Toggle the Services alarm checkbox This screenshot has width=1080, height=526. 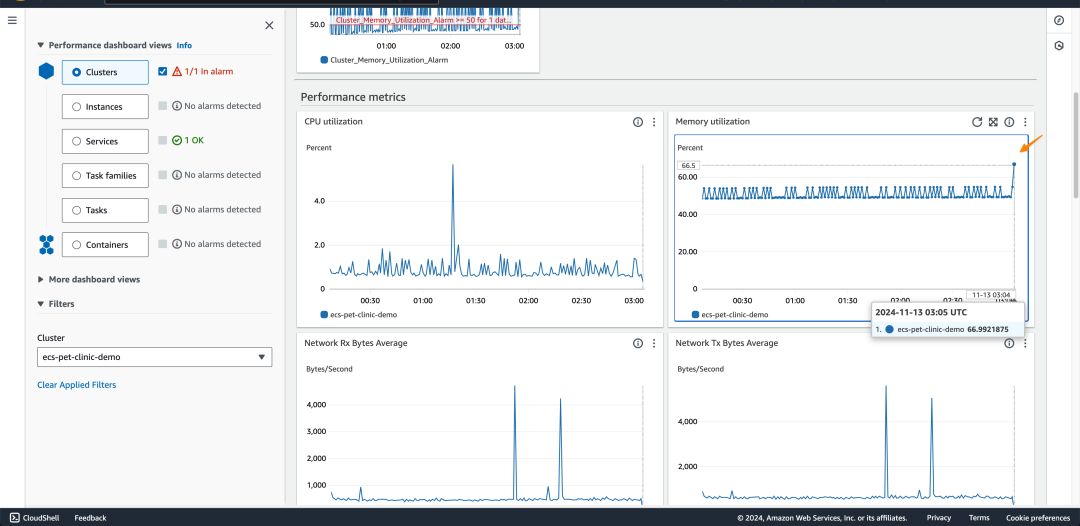click(x=163, y=140)
